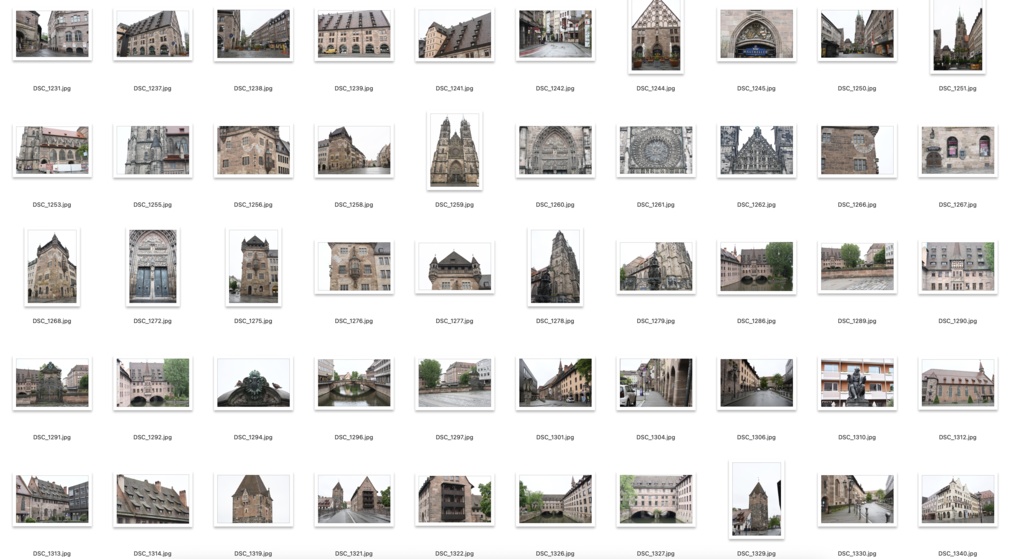Select the DSC_1244.jpg gabled building thumbnail
Screen dimensions: 1024x559
pyautogui.click(x=656, y=35)
